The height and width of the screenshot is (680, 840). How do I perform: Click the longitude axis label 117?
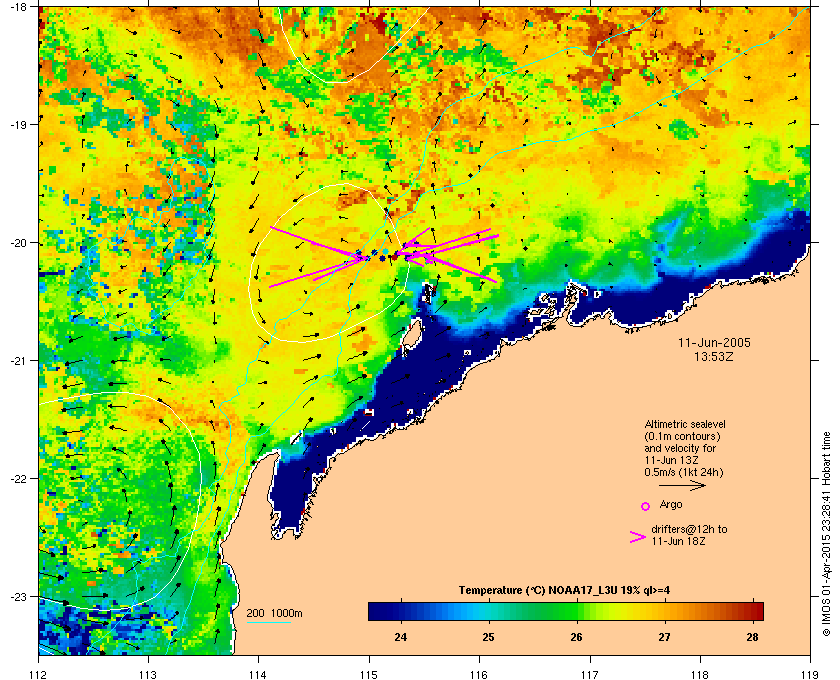tap(589, 674)
